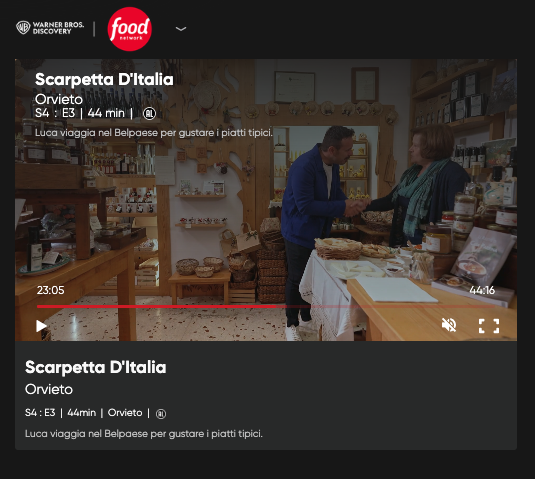Click the AL rating badge below the player
The image size is (535, 479).
point(161,414)
